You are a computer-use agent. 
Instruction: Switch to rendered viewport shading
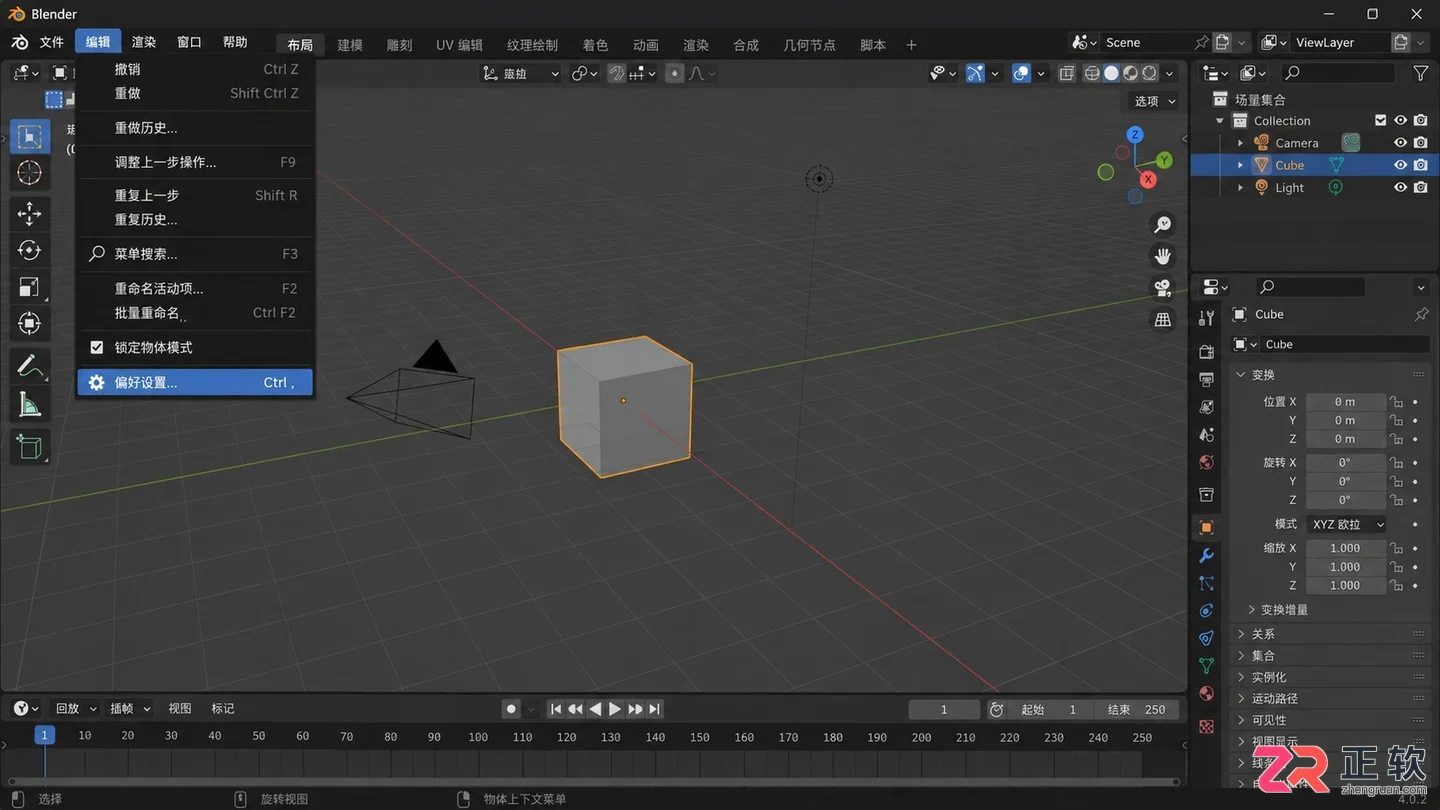[x=1150, y=73]
